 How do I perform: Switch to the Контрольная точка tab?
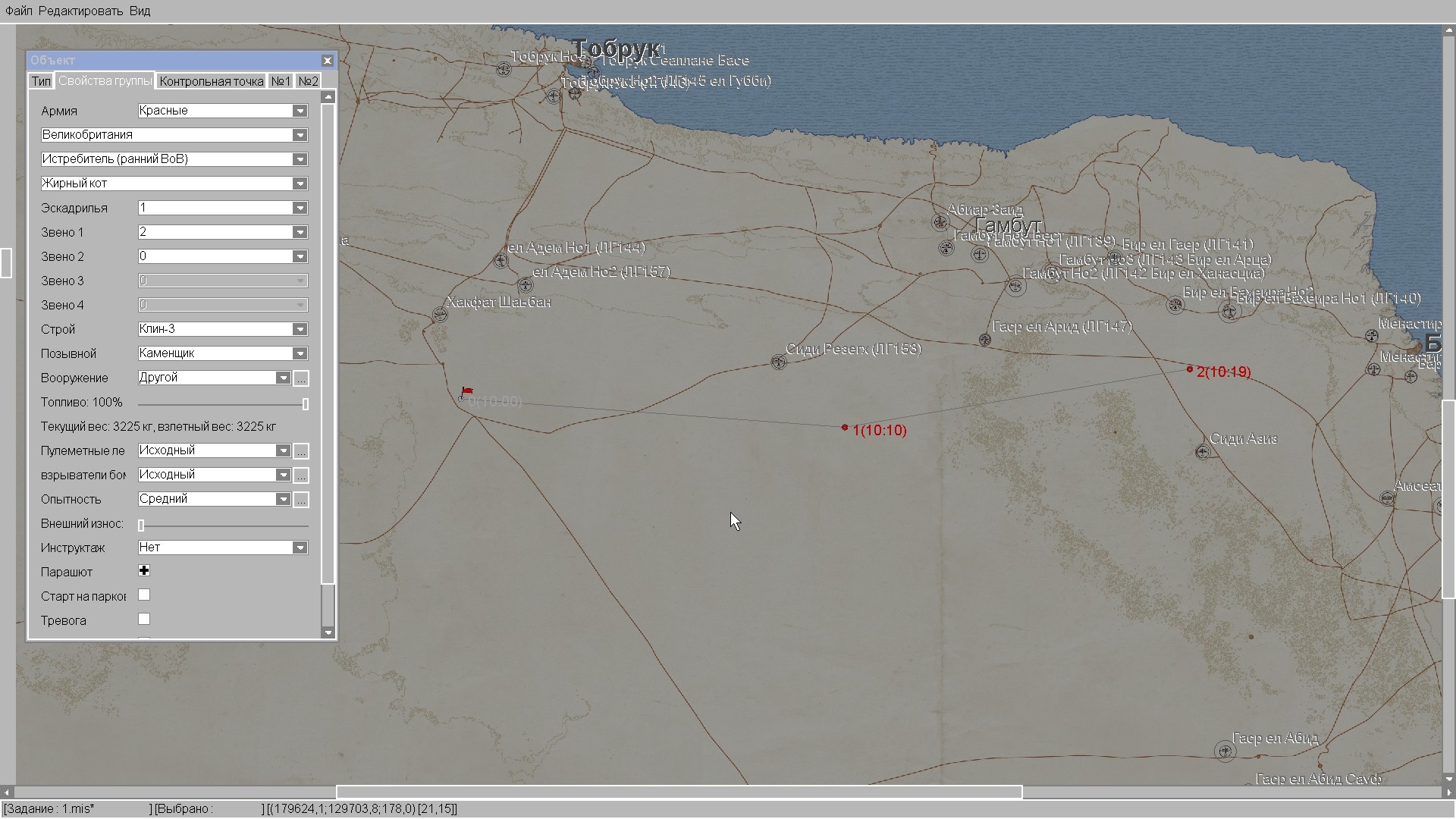point(212,81)
